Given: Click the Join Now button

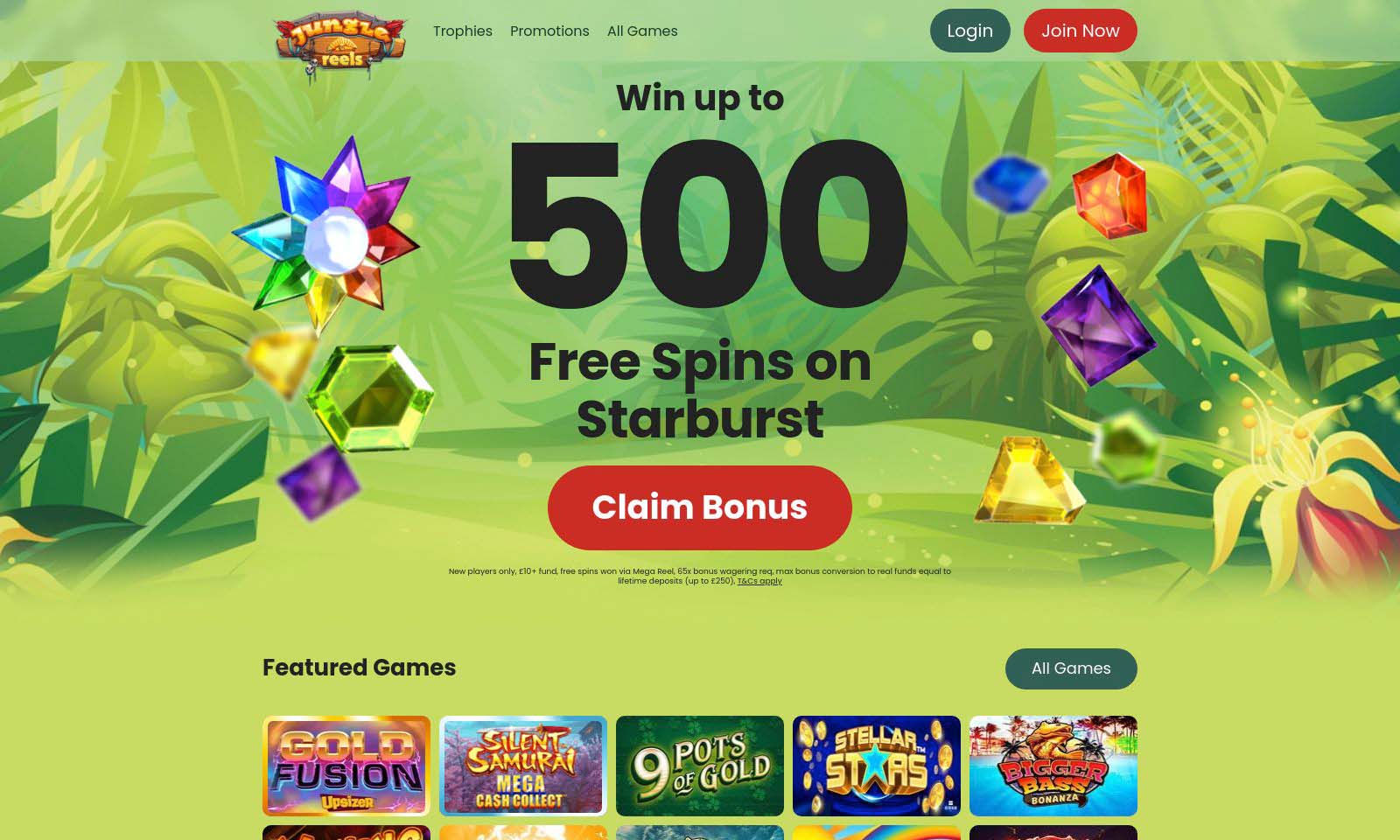Looking at the screenshot, I should pyautogui.click(x=1080, y=31).
